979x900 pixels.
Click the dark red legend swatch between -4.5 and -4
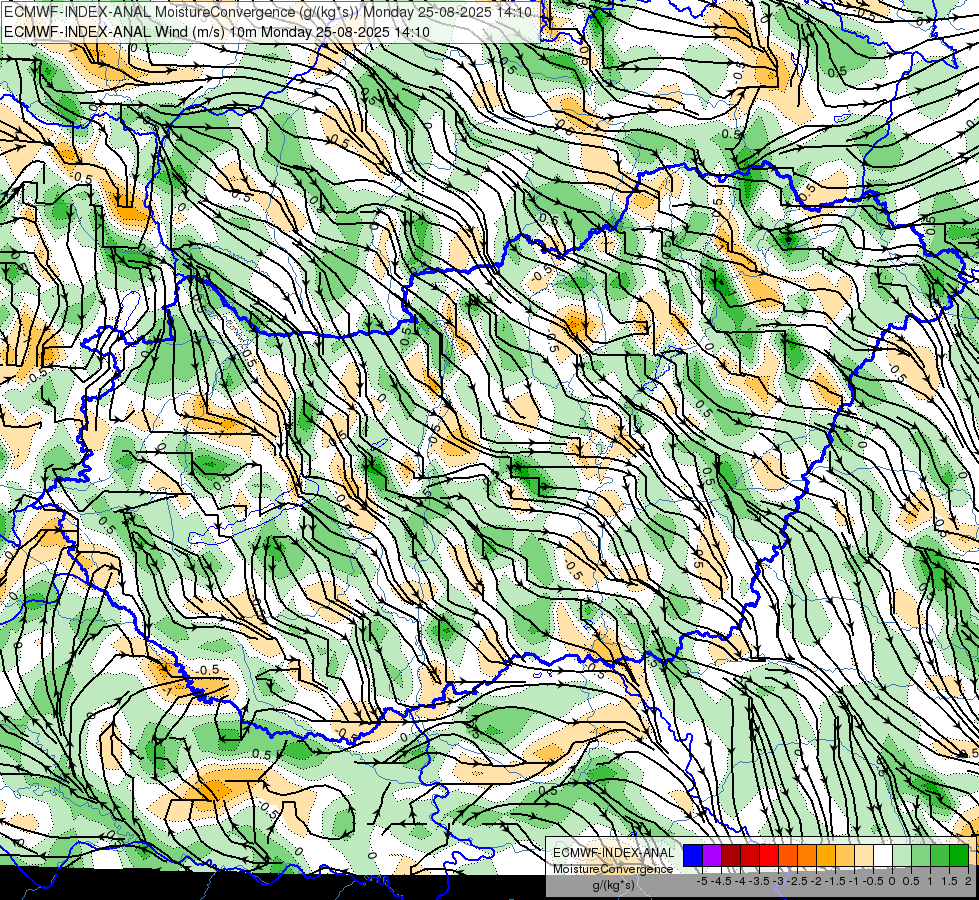click(731, 856)
